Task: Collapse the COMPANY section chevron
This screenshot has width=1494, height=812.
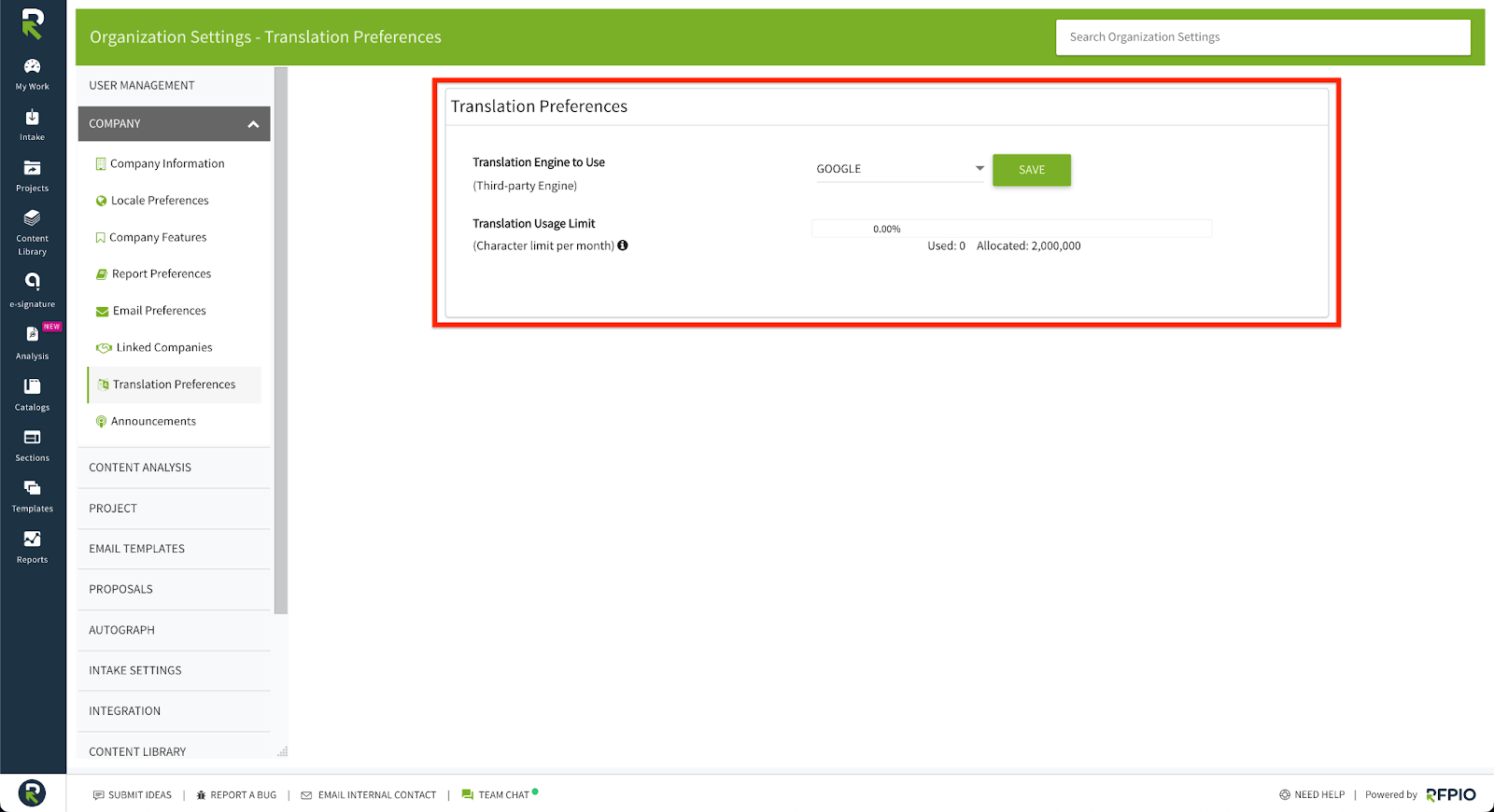Action: [253, 124]
